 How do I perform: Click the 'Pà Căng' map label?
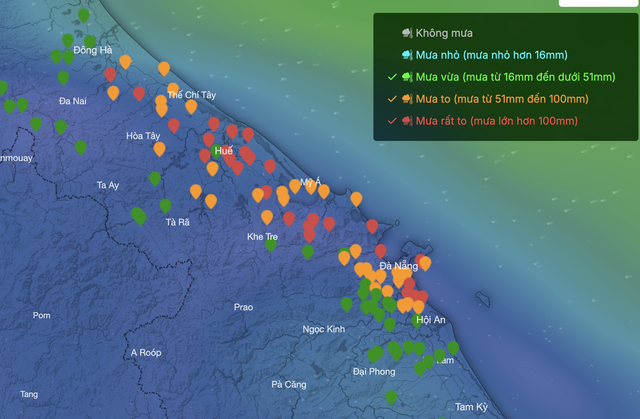pos(289,384)
